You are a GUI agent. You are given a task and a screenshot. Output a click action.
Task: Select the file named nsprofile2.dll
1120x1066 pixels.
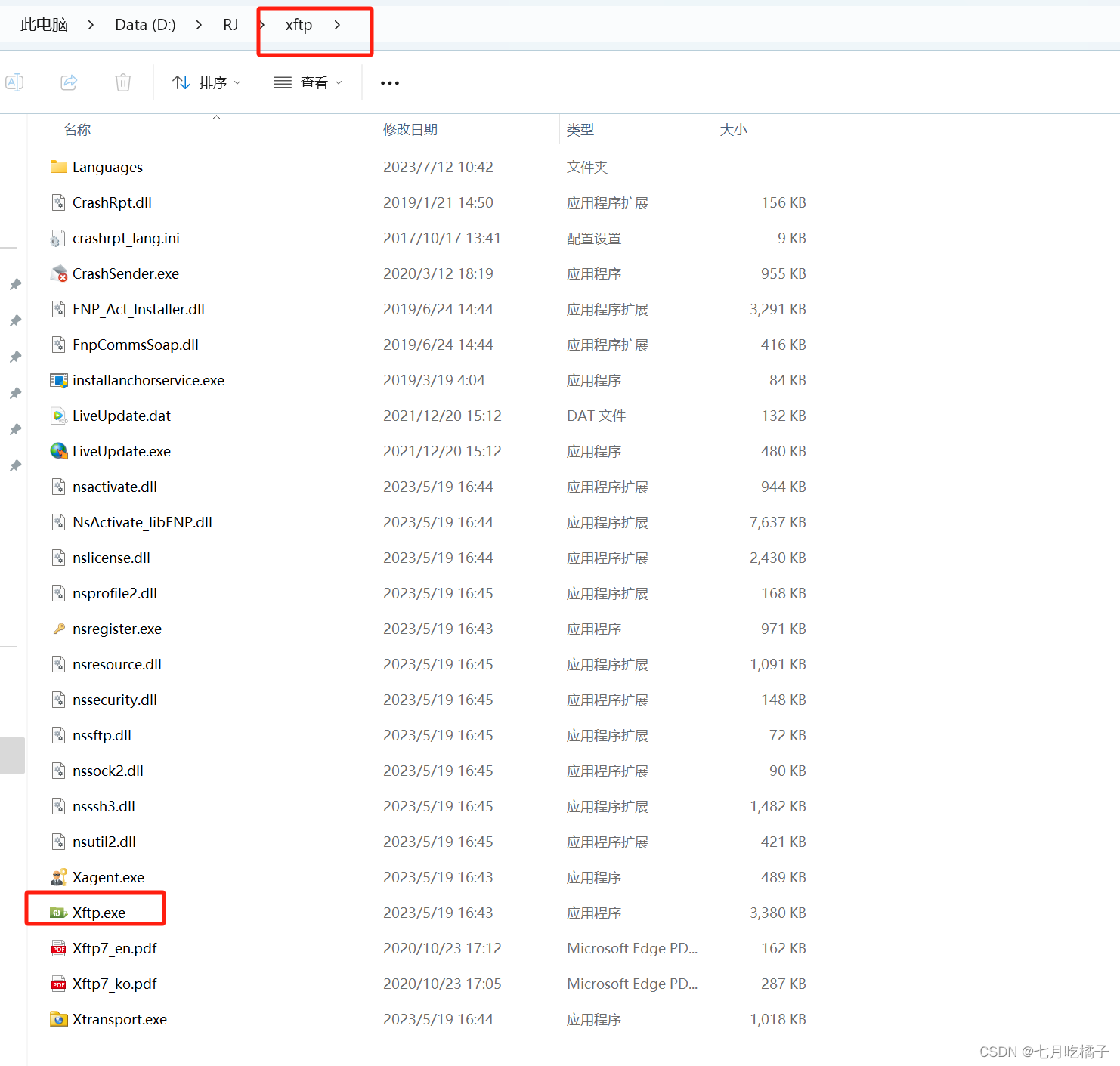coord(115,593)
